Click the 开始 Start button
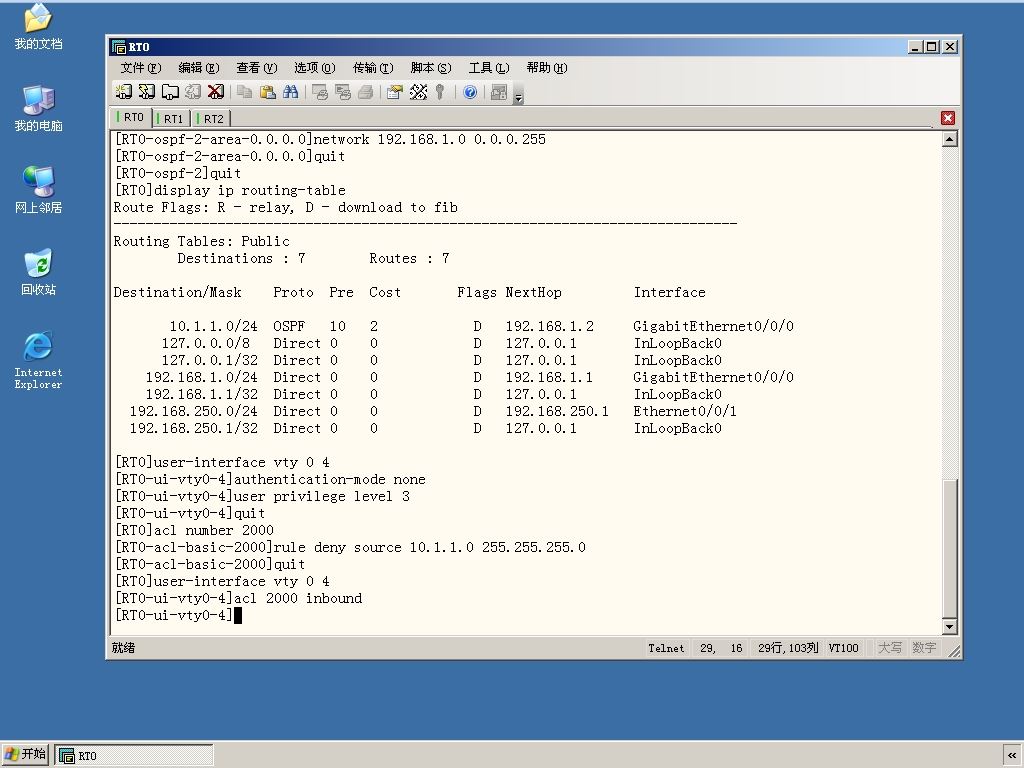Viewport: 1024px width, 768px height. pyautogui.click(x=25, y=754)
